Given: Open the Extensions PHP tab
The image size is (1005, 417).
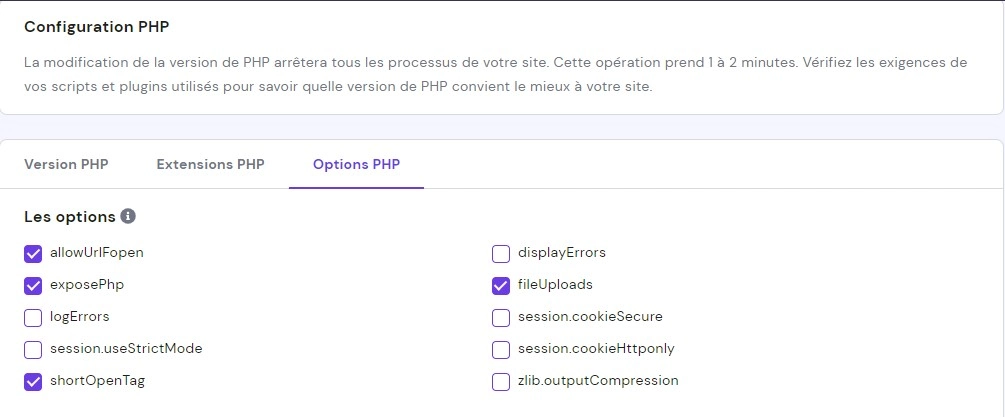Looking at the screenshot, I should (210, 164).
